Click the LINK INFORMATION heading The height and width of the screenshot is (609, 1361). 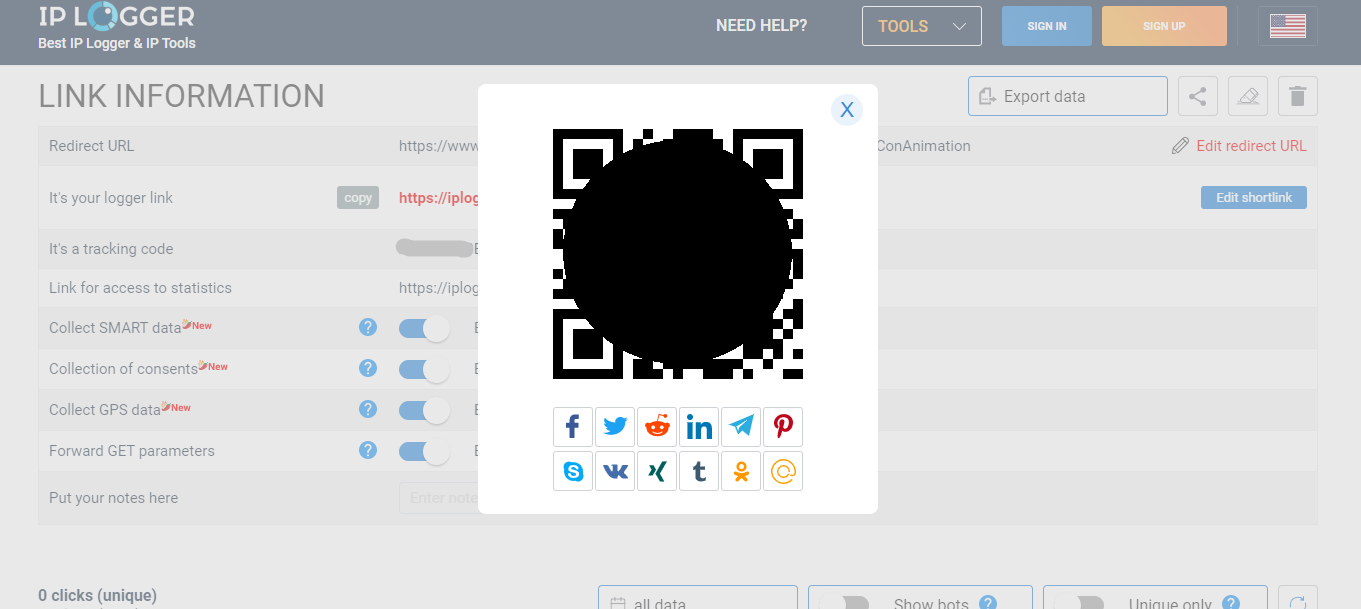(x=182, y=96)
